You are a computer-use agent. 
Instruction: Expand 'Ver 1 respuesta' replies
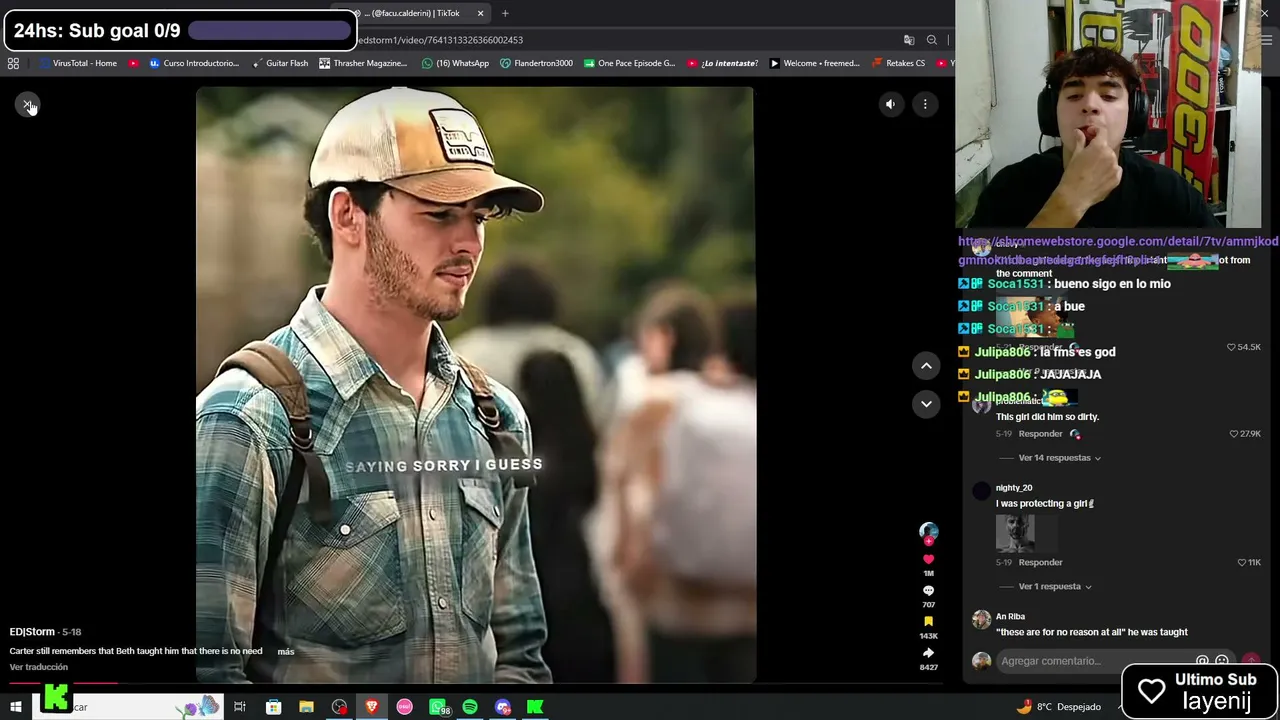tap(1055, 586)
